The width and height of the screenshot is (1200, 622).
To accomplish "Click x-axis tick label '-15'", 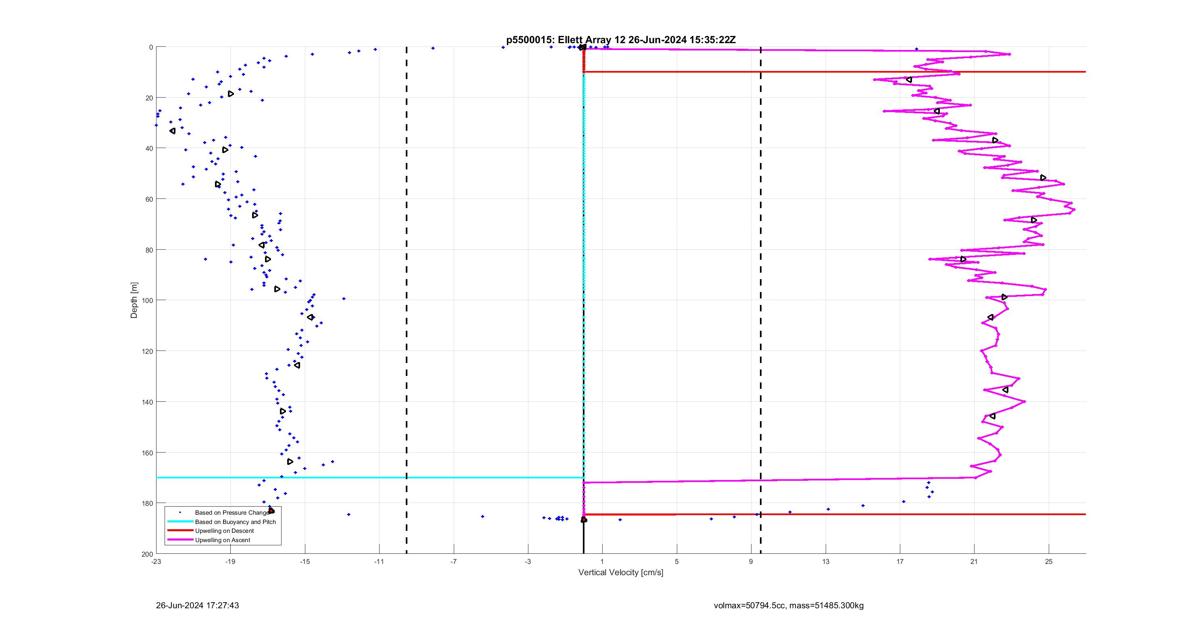I will [x=305, y=562].
